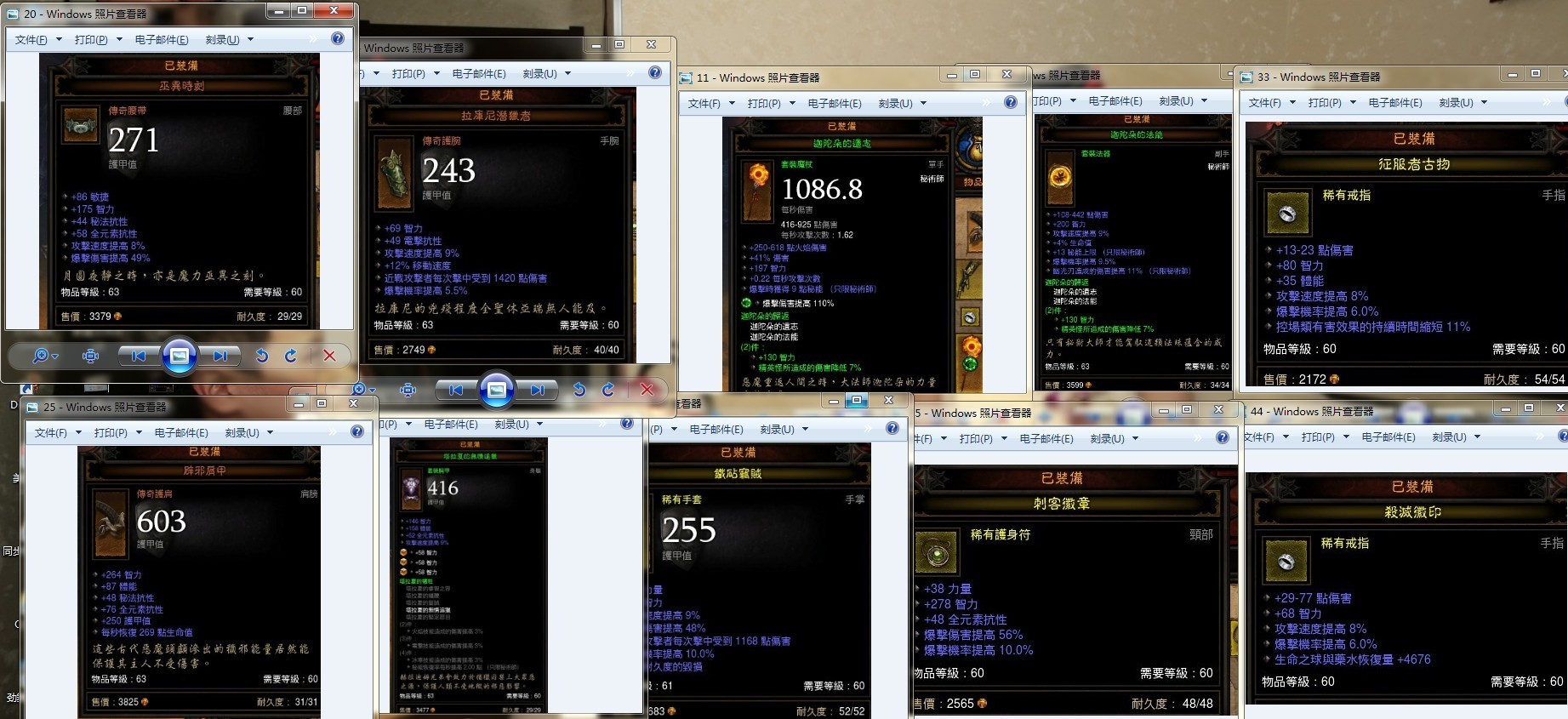Expand 打印(P) dropdown in window 20

pyautogui.click(x=119, y=39)
